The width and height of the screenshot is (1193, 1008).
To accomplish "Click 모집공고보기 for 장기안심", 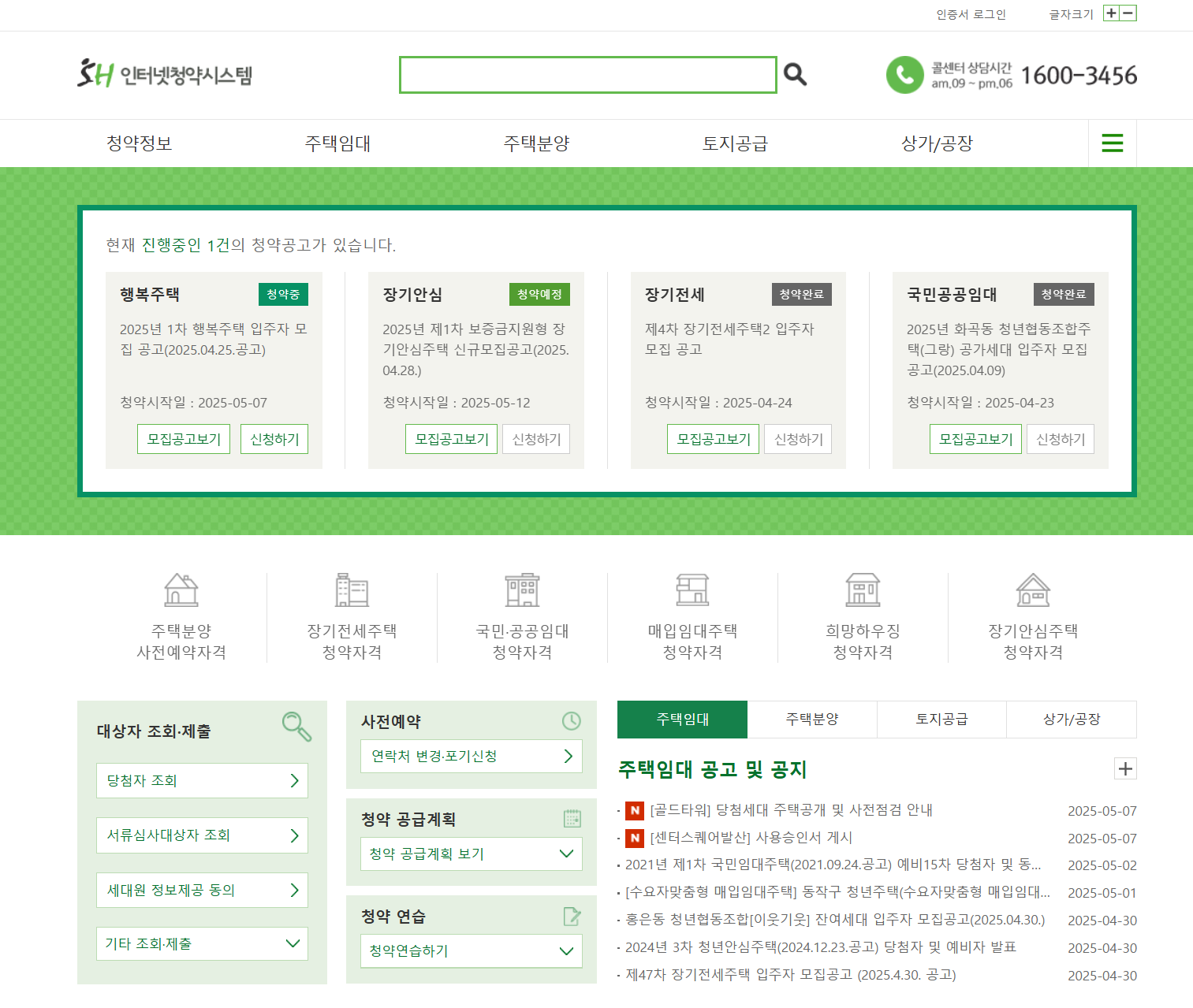I will click(452, 439).
